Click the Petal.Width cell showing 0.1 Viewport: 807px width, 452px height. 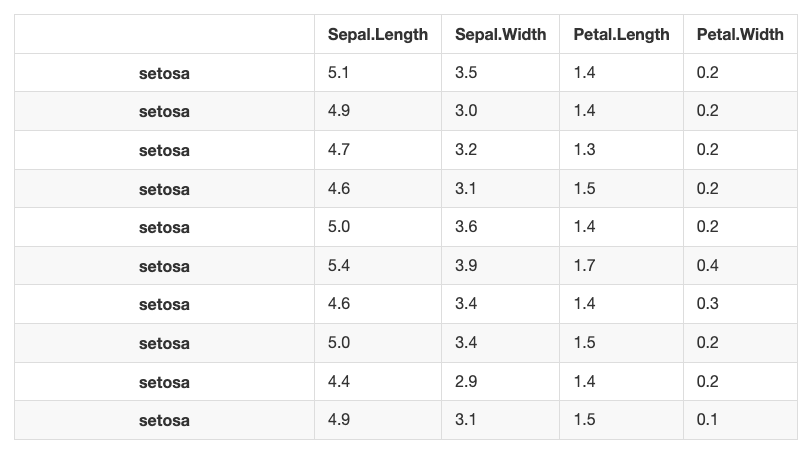click(x=740, y=420)
